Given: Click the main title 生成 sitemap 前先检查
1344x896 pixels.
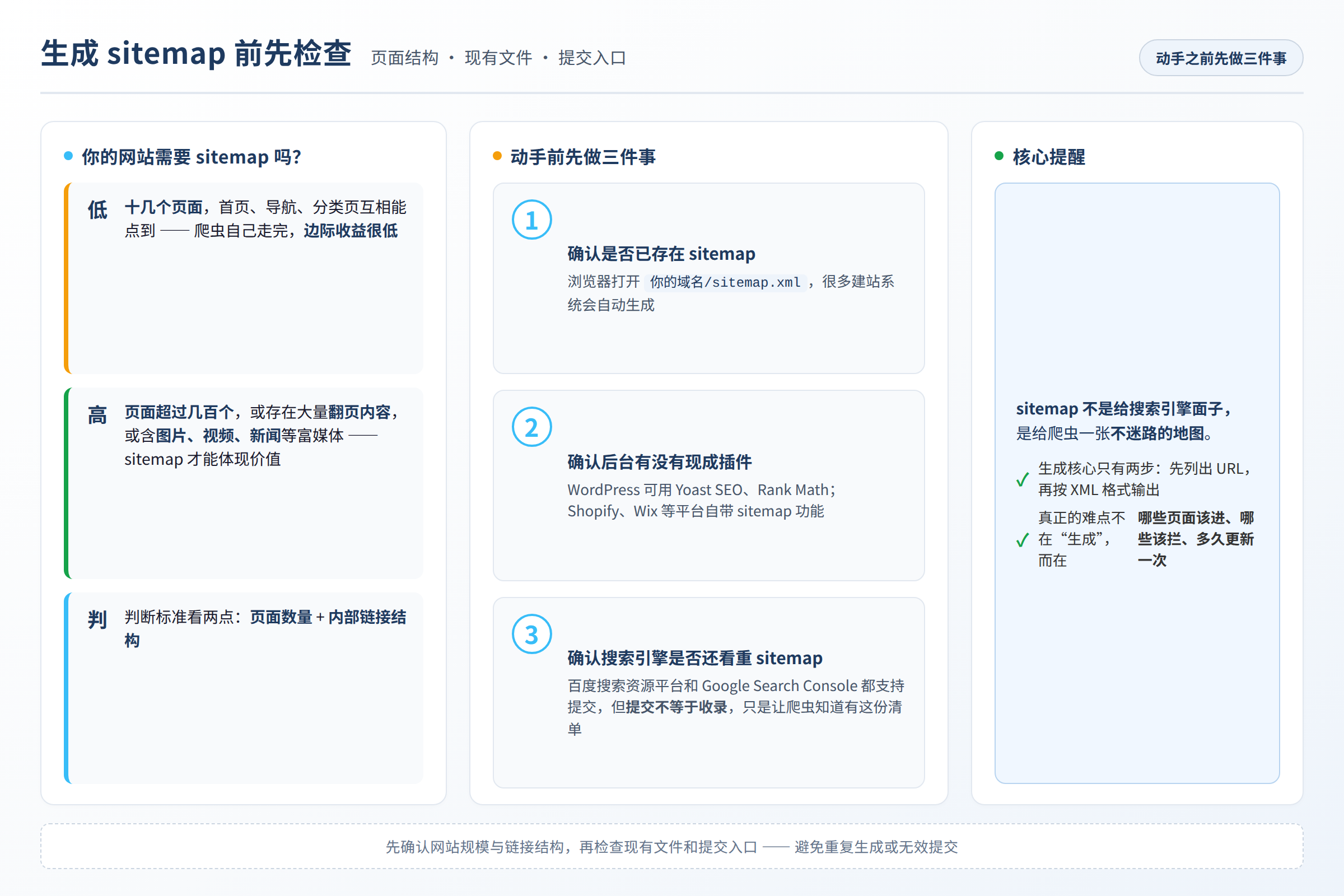Looking at the screenshot, I should (196, 53).
